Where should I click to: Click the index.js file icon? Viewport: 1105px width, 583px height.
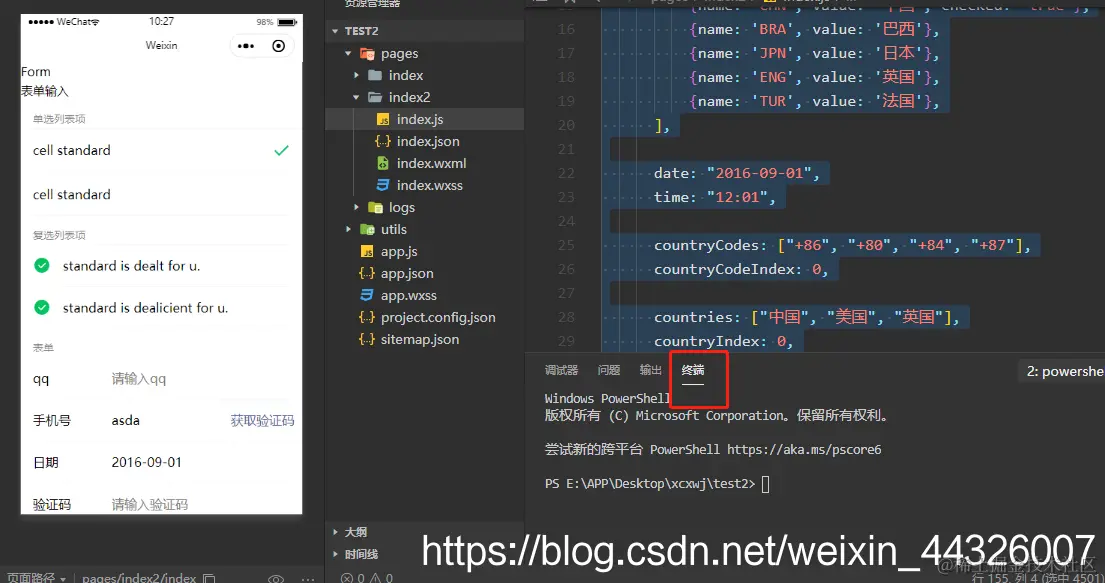coord(383,120)
